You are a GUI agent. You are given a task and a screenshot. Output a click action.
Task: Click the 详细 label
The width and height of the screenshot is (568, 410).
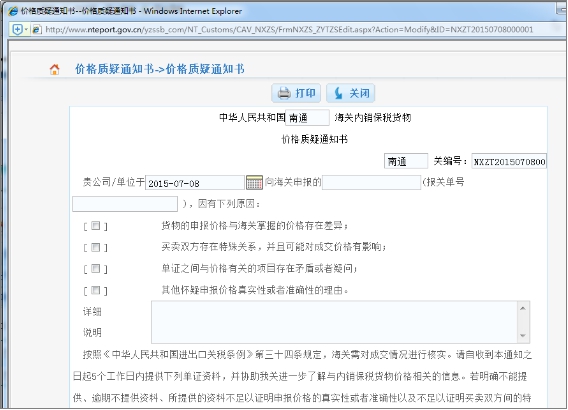92,311
